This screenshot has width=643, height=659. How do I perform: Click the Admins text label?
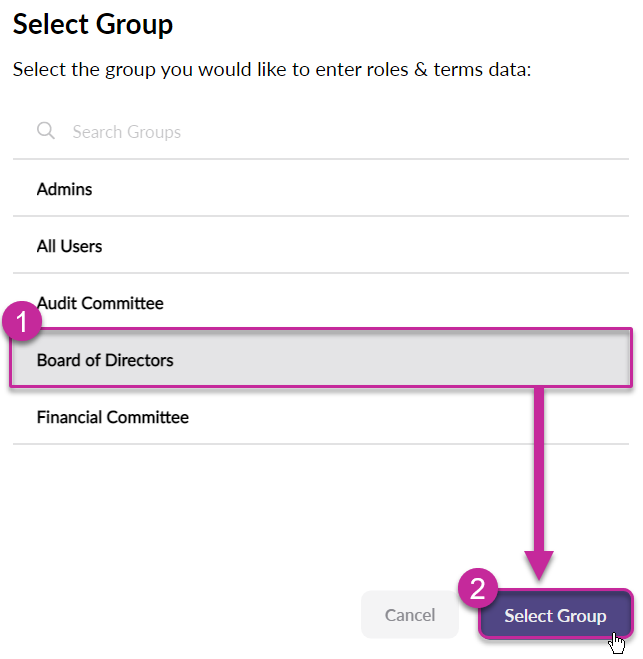point(64,189)
